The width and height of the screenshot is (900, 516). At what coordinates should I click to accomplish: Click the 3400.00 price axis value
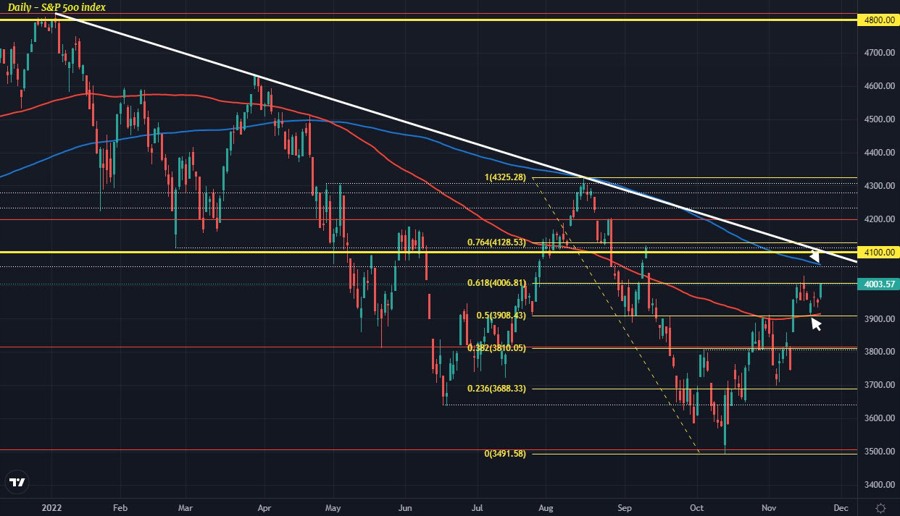click(x=879, y=485)
